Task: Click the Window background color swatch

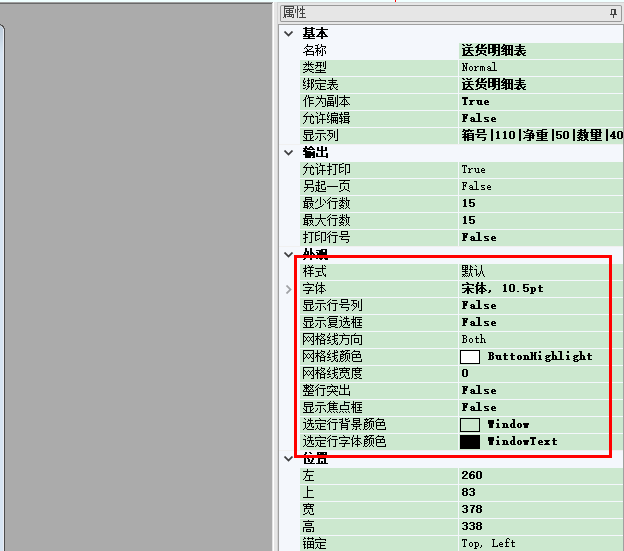Action: pyautogui.click(x=470, y=425)
